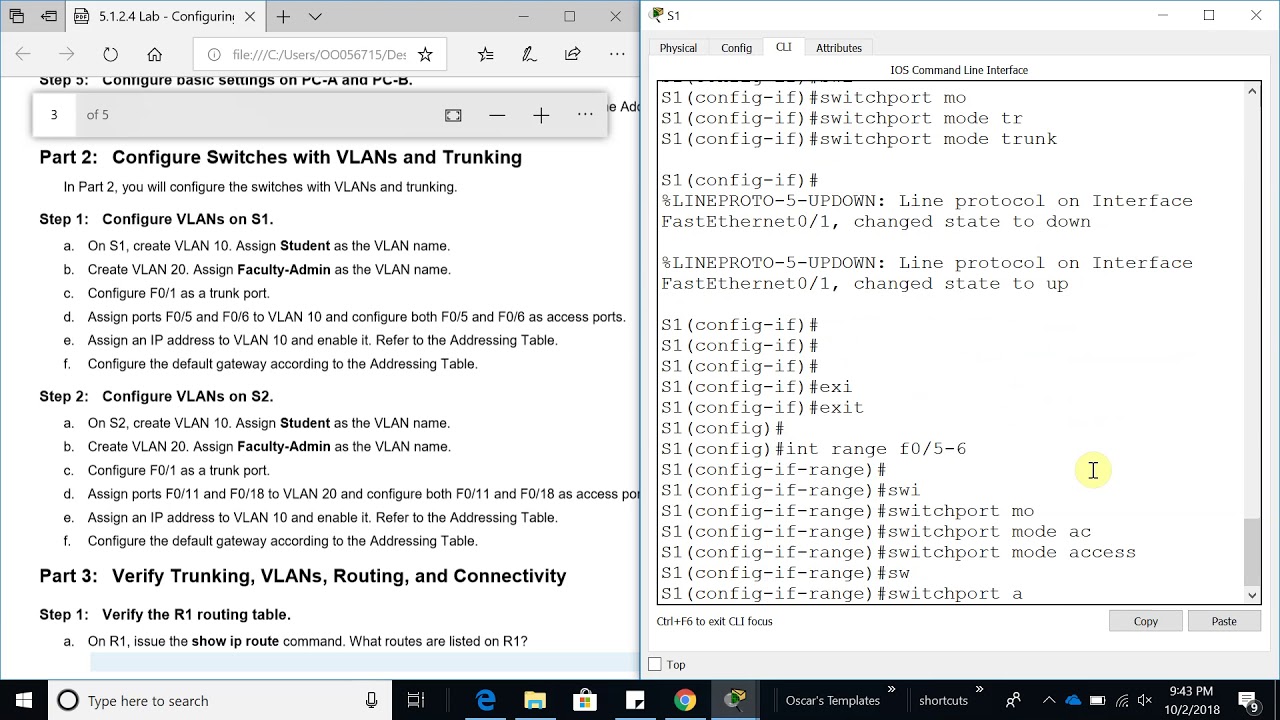Zoom in the PDF document
This screenshot has width=1280, height=720.
point(541,116)
